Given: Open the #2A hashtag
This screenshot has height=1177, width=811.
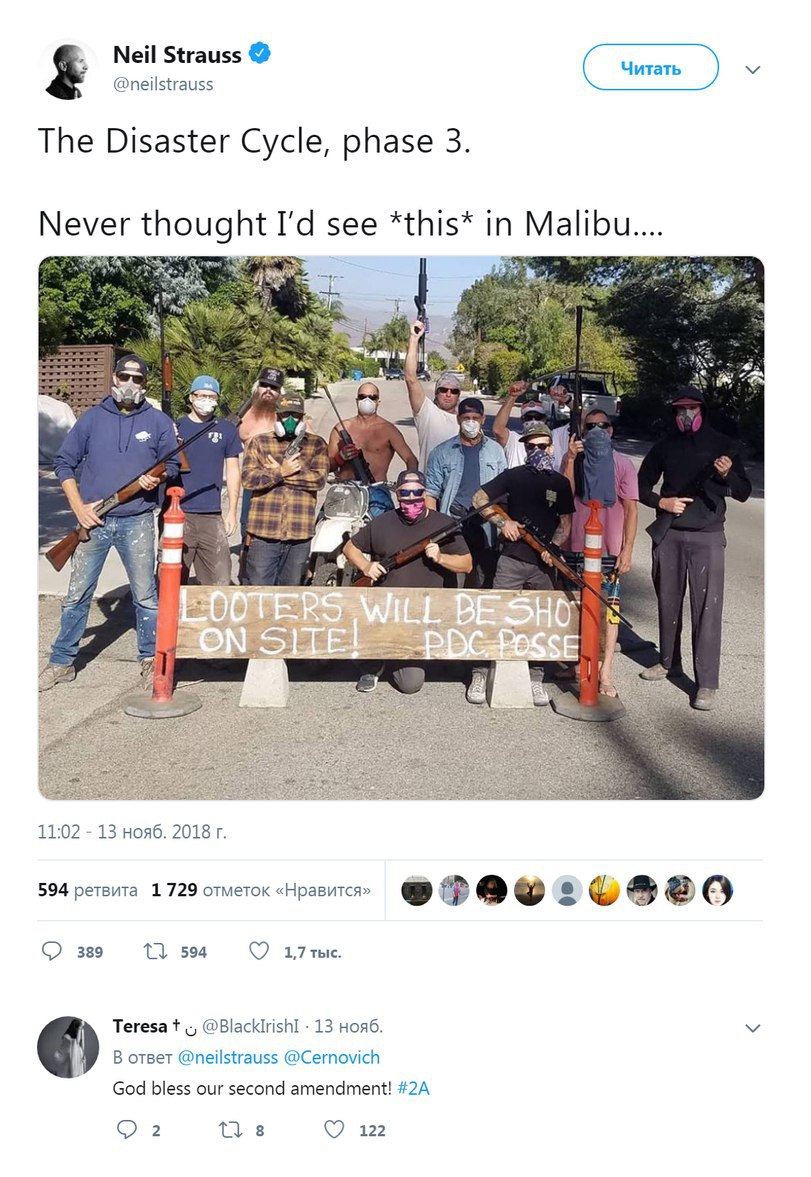Looking at the screenshot, I should (413, 1088).
